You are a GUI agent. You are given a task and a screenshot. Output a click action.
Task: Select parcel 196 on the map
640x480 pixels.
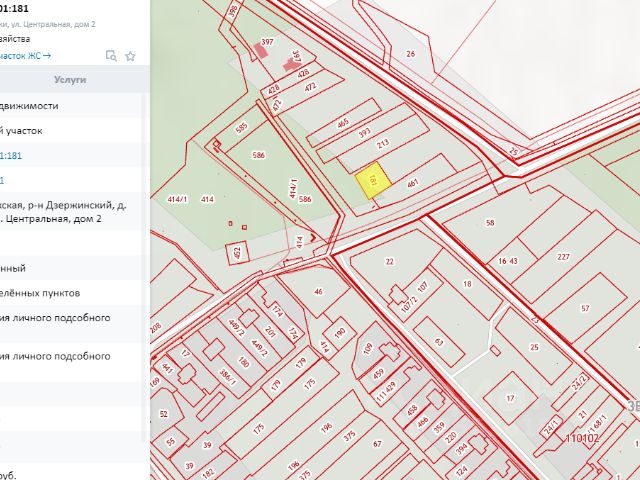(326, 427)
